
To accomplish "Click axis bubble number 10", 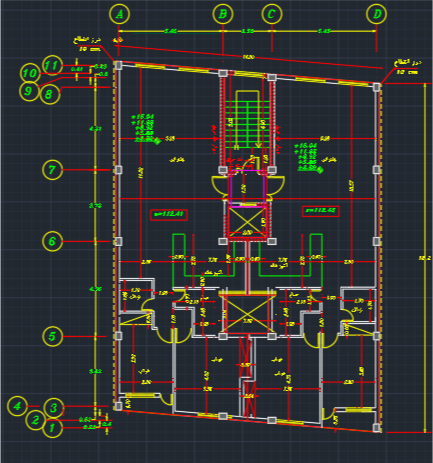I will click(x=30, y=73).
